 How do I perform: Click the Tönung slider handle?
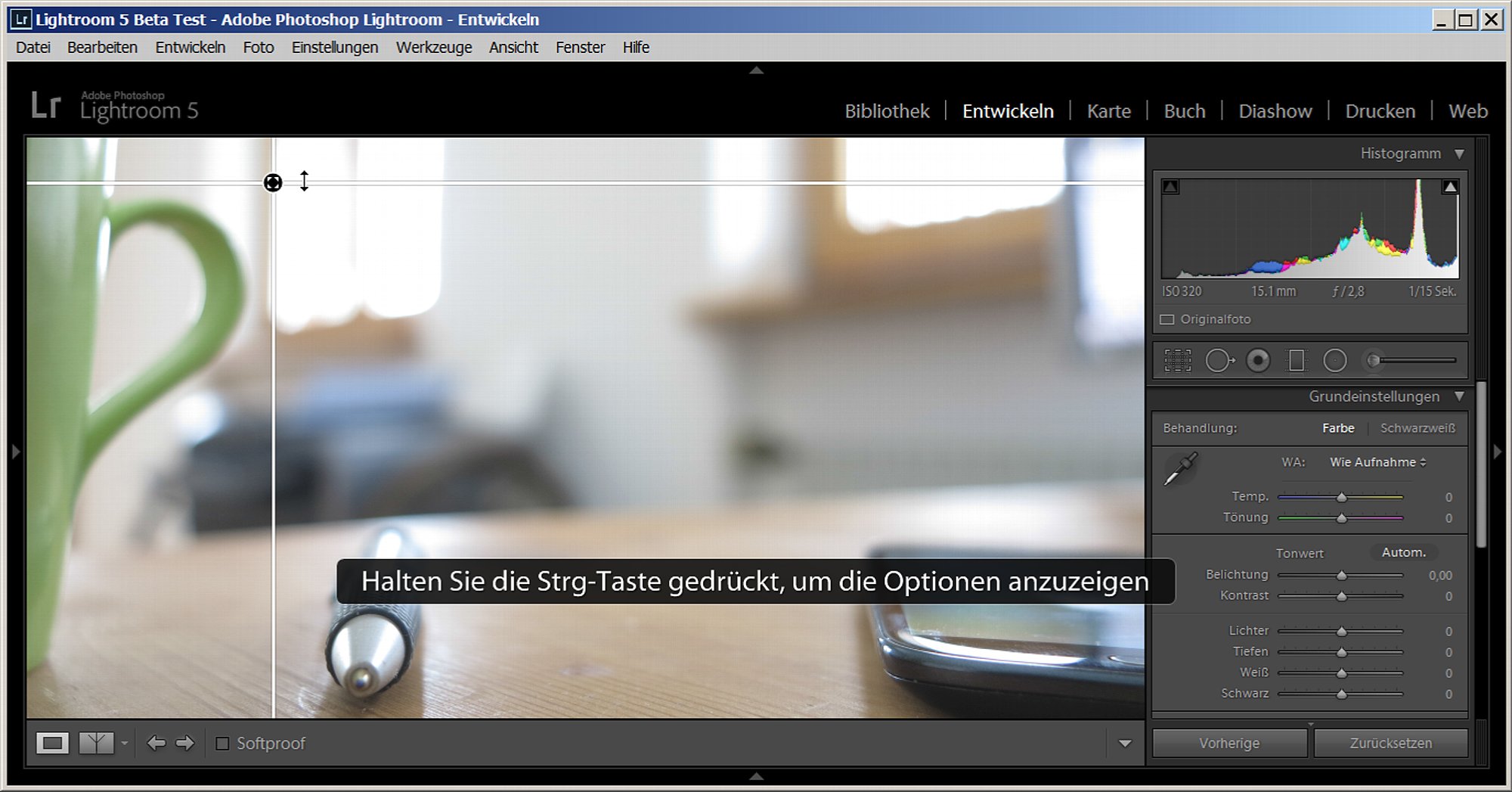point(1342,518)
